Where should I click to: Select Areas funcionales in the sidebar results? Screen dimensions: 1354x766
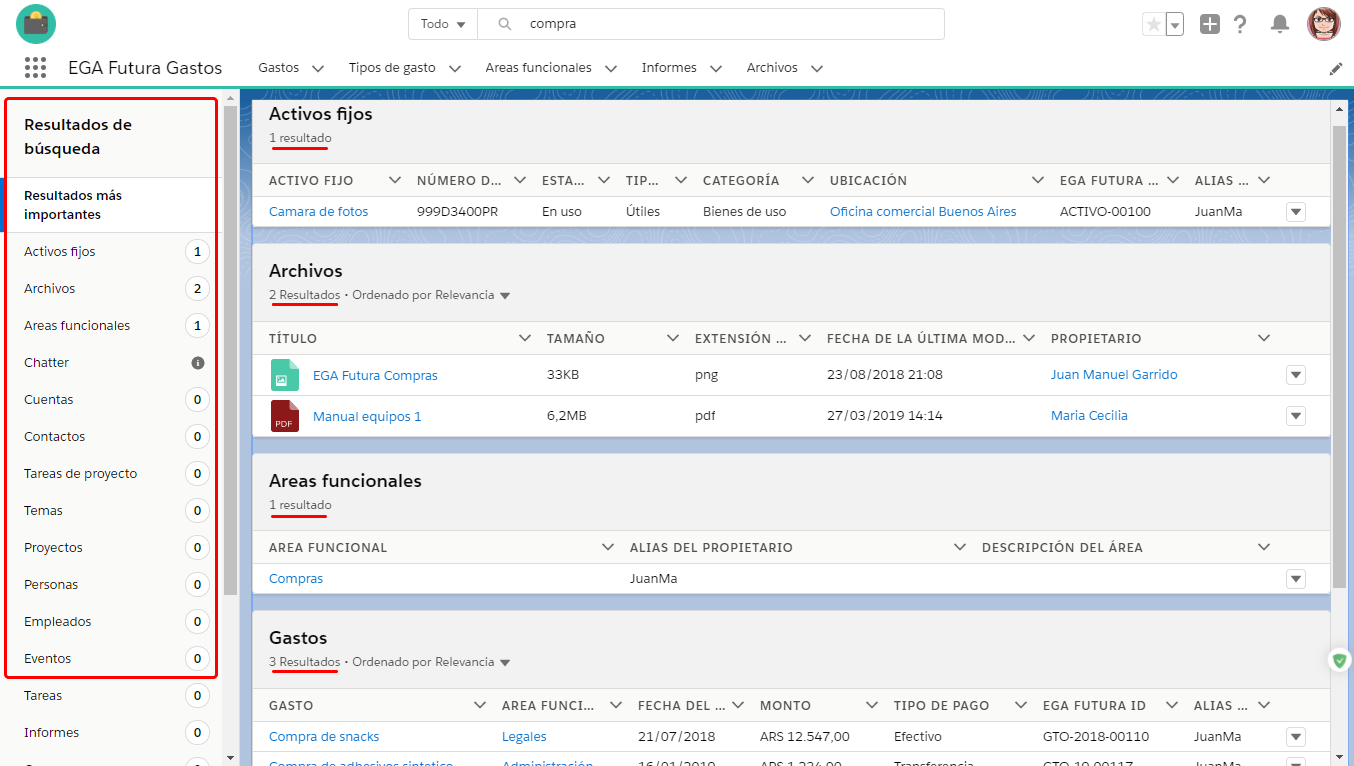pos(77,326)
